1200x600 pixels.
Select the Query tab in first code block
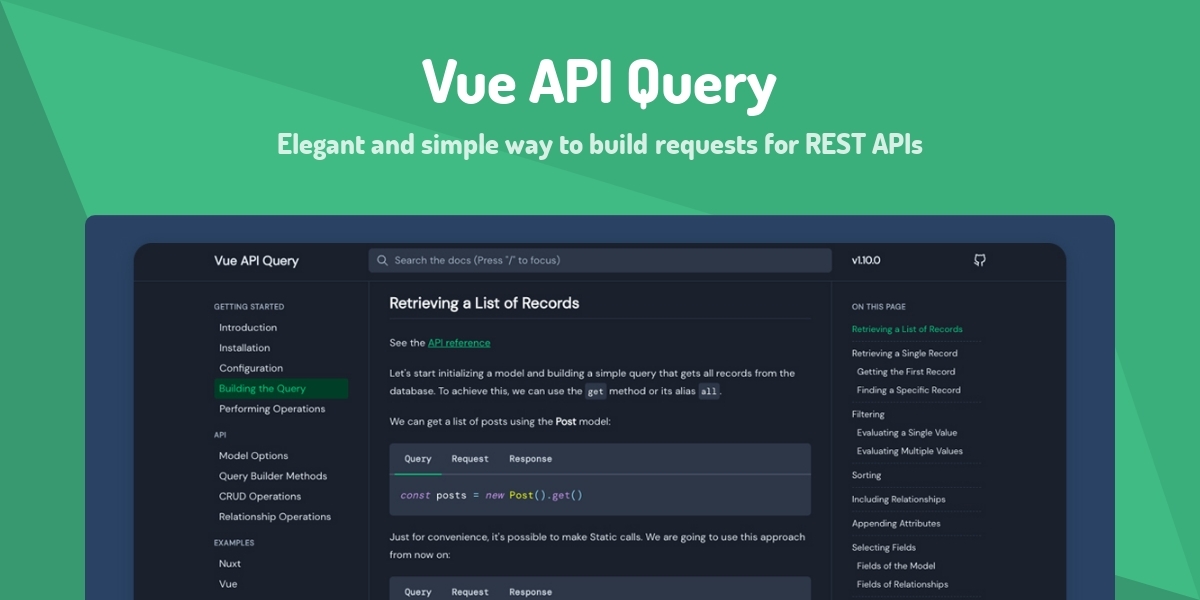[x=418, y=459]
